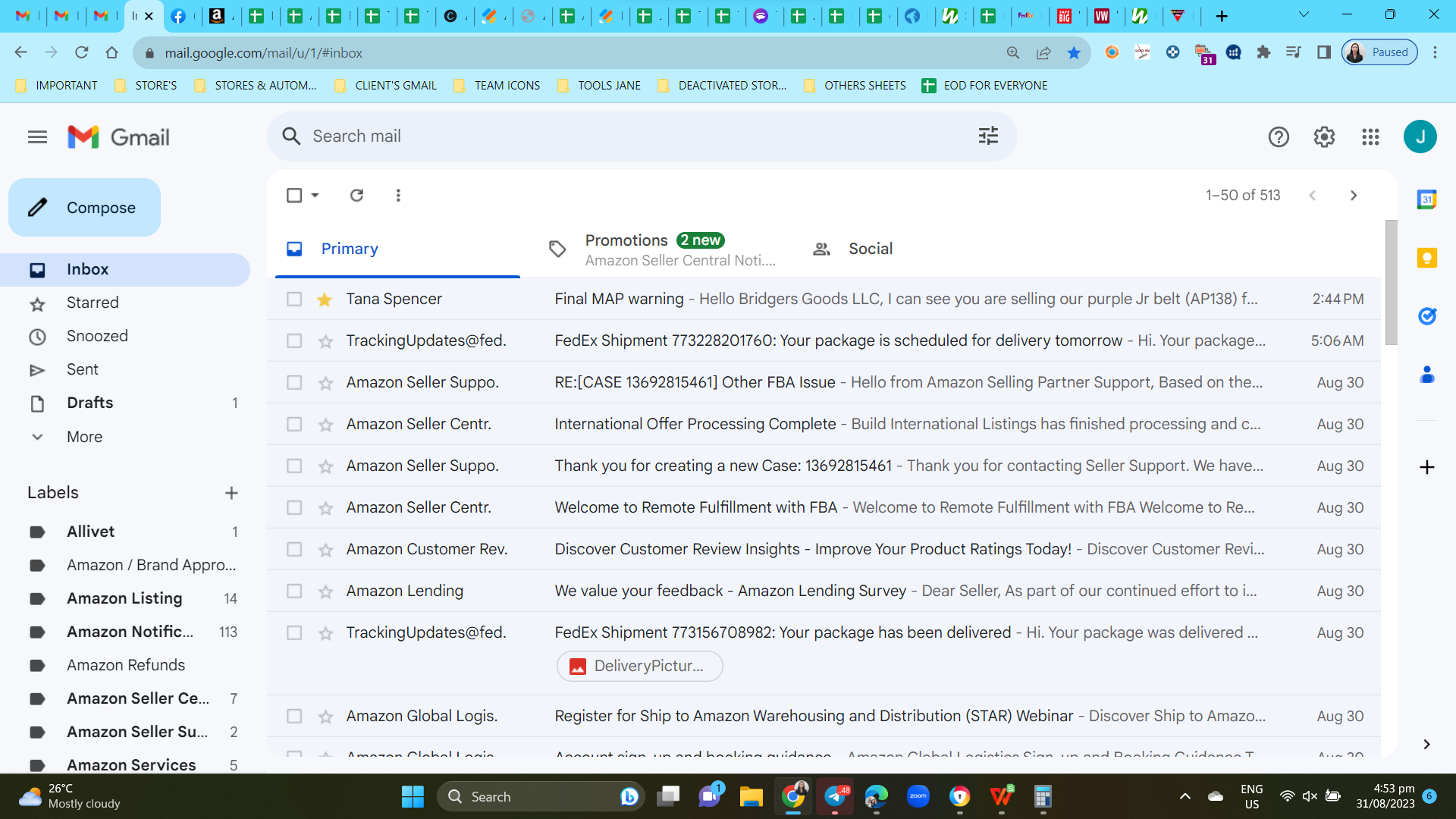Open a new browser tab
The image size is (1456, 819).
(x=1222, y=16)
